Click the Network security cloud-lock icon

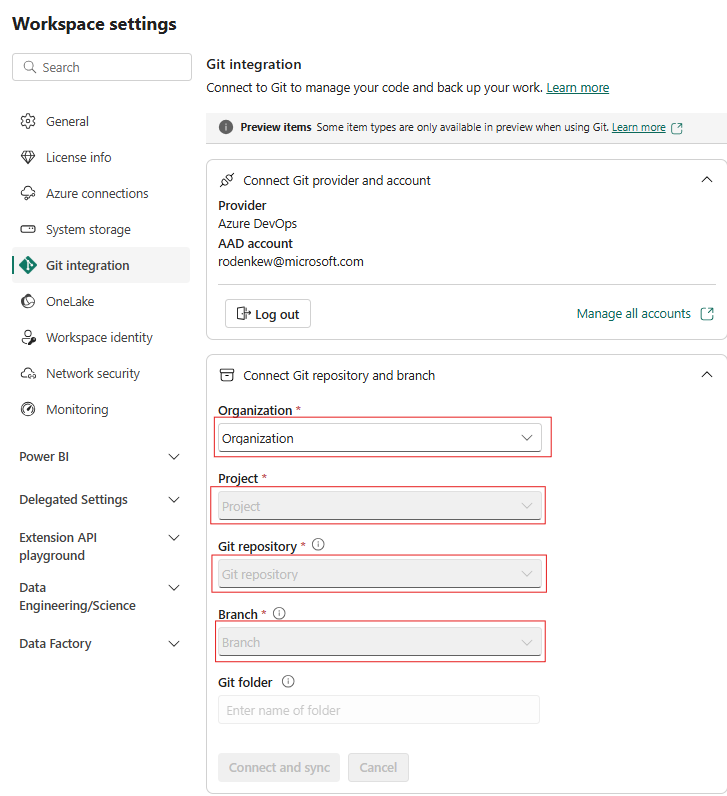[x=28, y=373]
